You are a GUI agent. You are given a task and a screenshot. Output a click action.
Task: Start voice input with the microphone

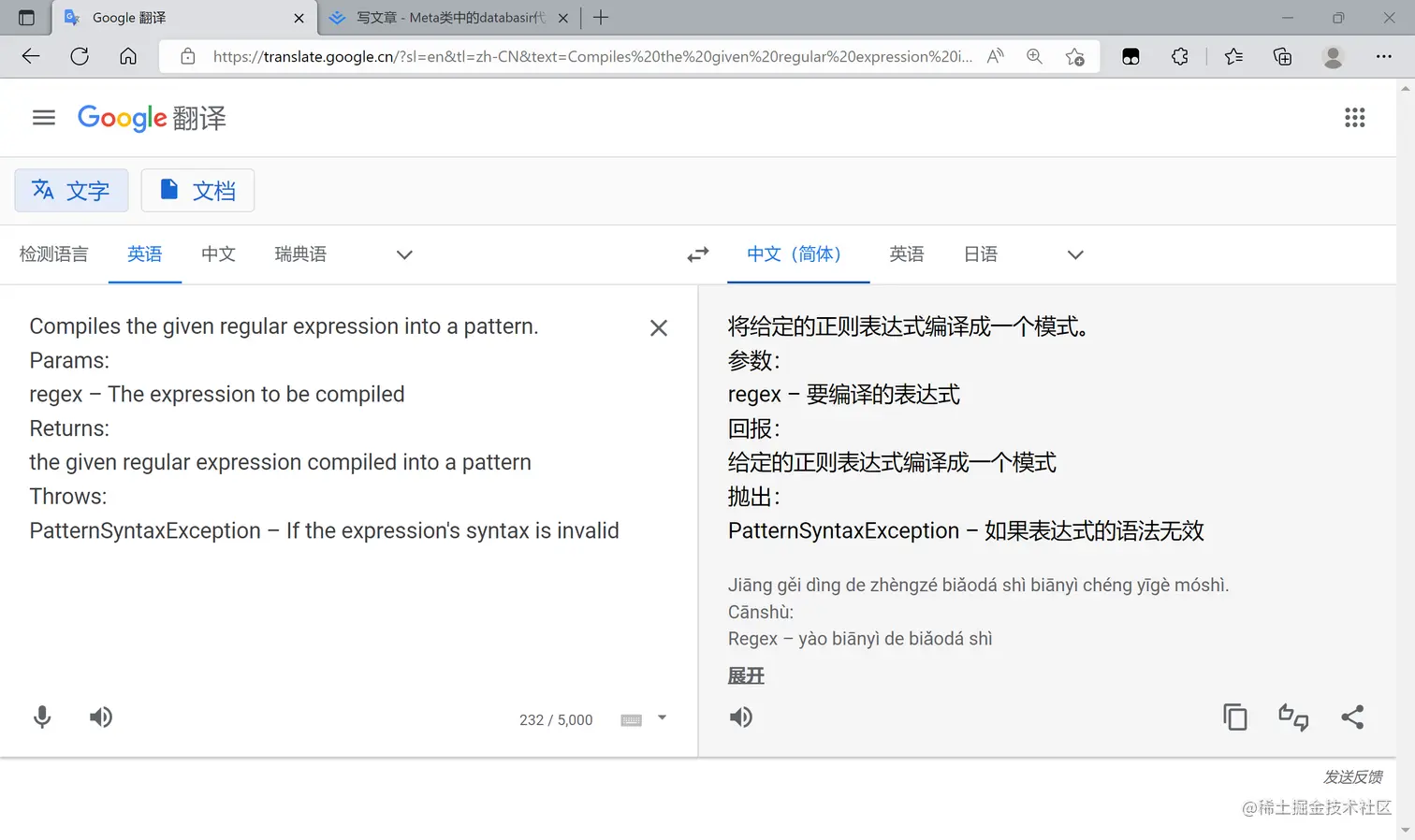(42, 717)
